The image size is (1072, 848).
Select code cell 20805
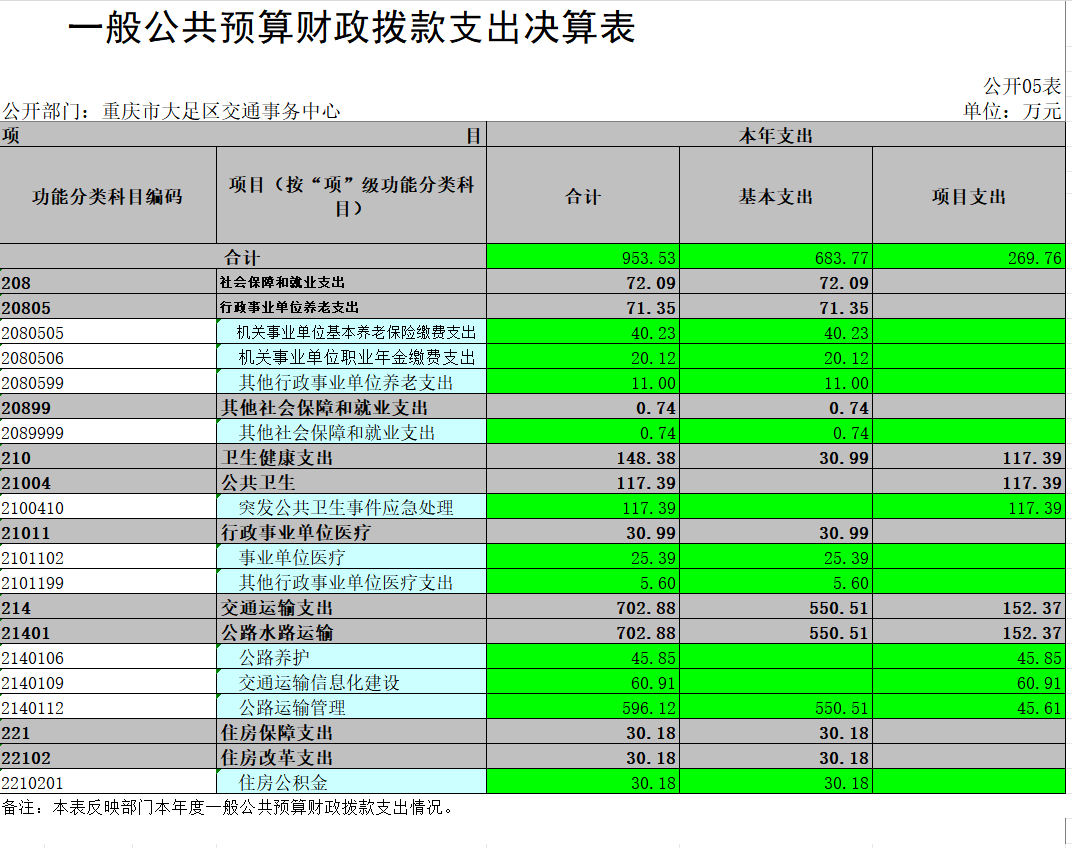point(108,308)
